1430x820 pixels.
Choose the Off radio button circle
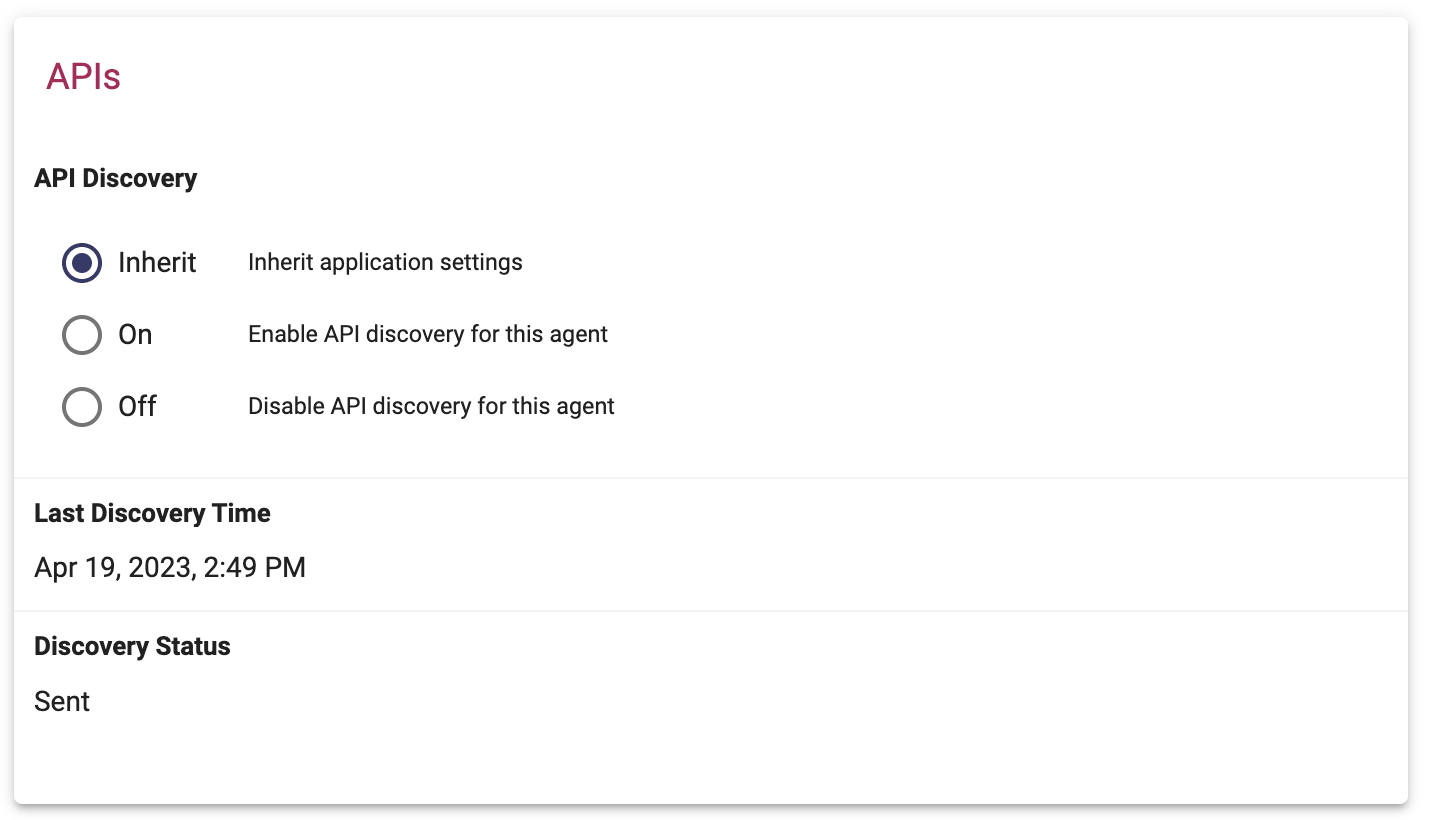click(x=82, y=407)
